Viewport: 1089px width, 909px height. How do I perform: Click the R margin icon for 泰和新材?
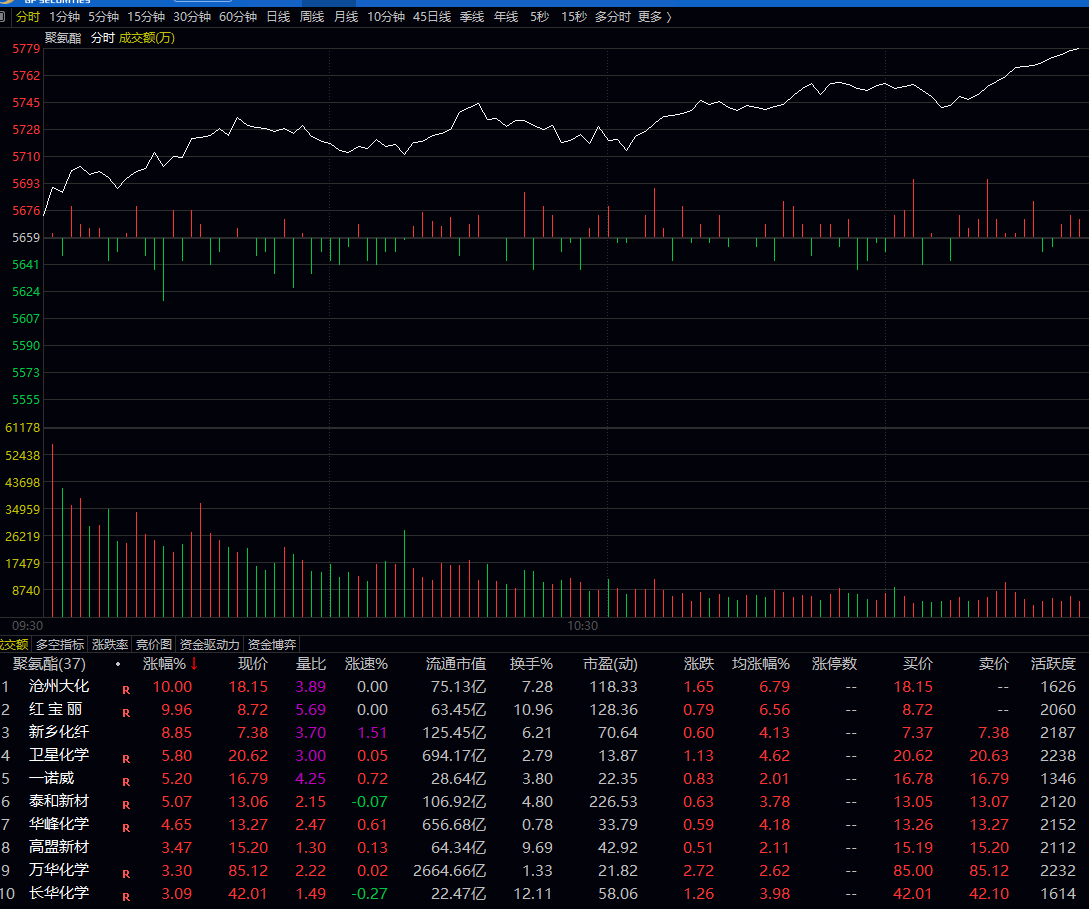[126, 805]
